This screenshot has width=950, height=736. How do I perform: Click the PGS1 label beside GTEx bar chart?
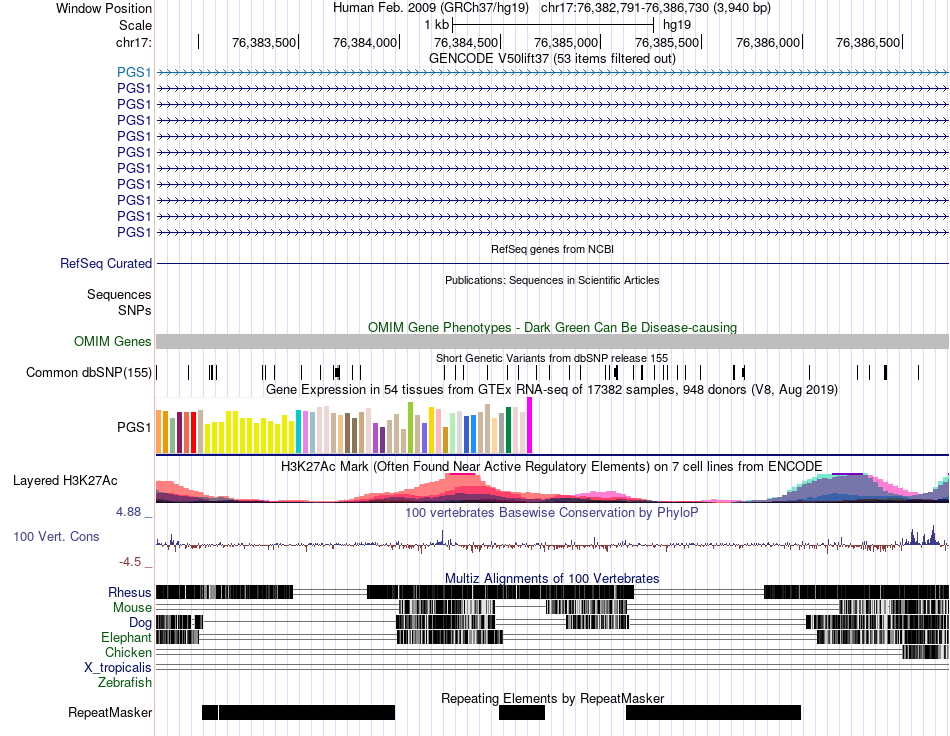click(134, 428)
